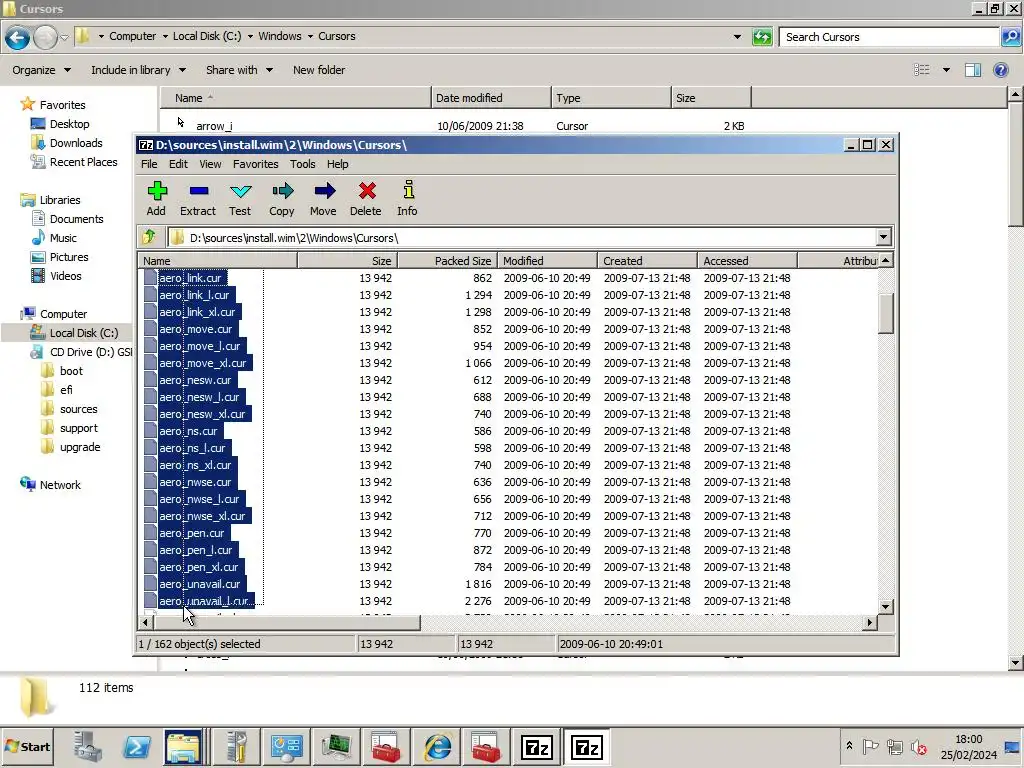Run Test on the selected archive files

point(240,199)
